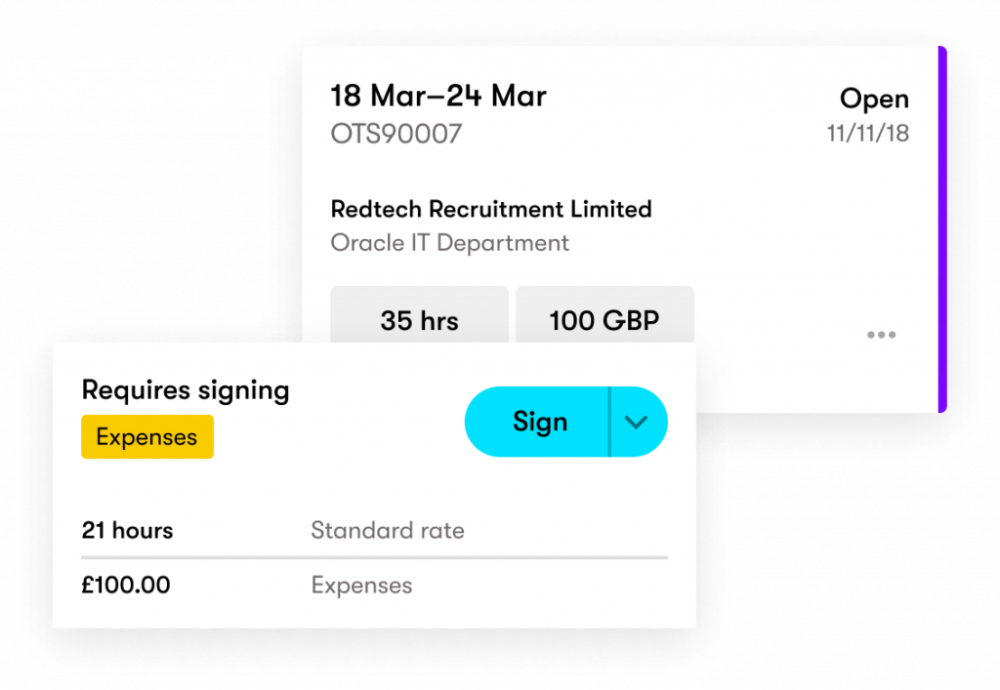Click the 18 Mar–24 Mar date range heading
The height and width of the screenshot is (690, 1000).
point(438,96)
